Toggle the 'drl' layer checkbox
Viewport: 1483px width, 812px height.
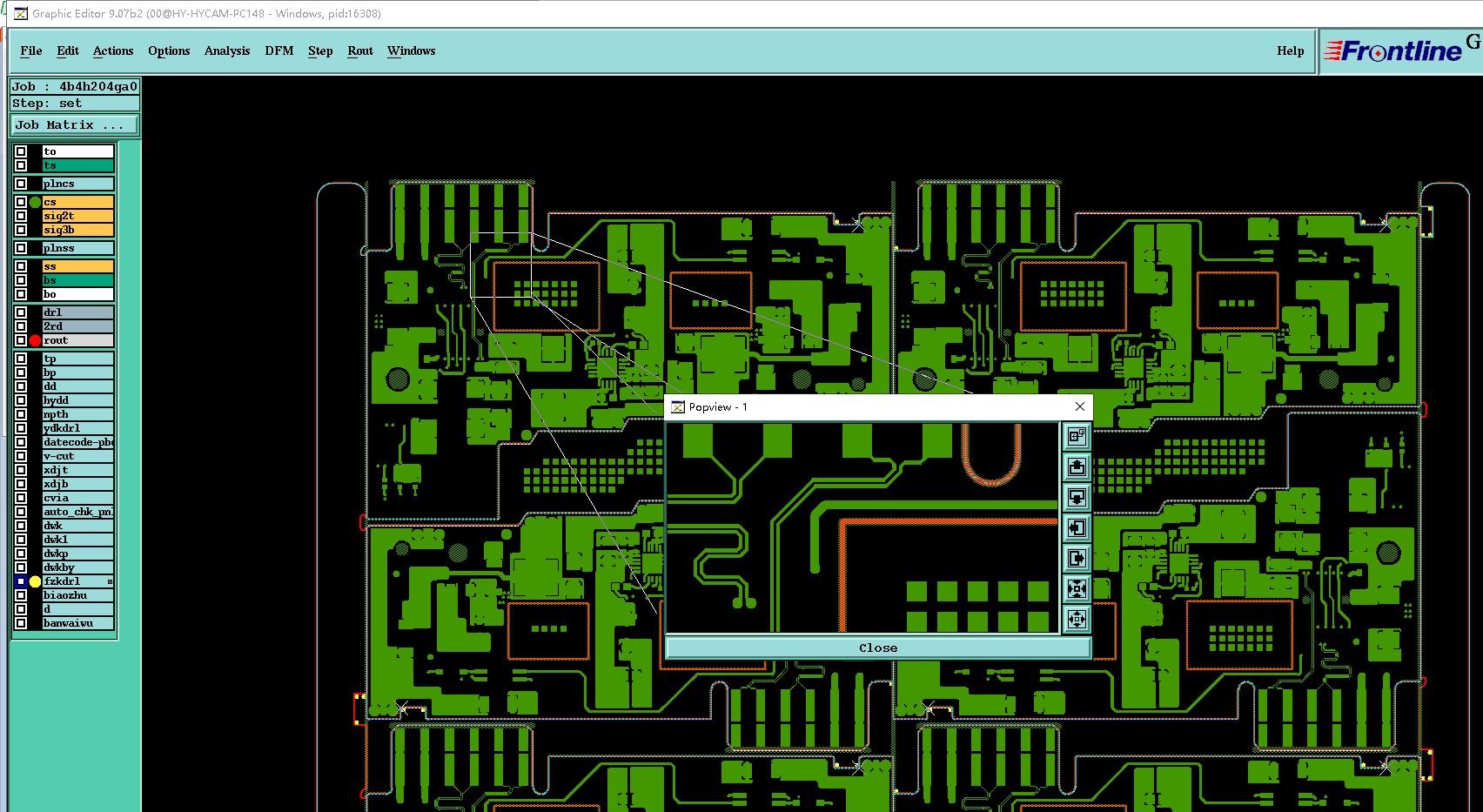(21, 312)
